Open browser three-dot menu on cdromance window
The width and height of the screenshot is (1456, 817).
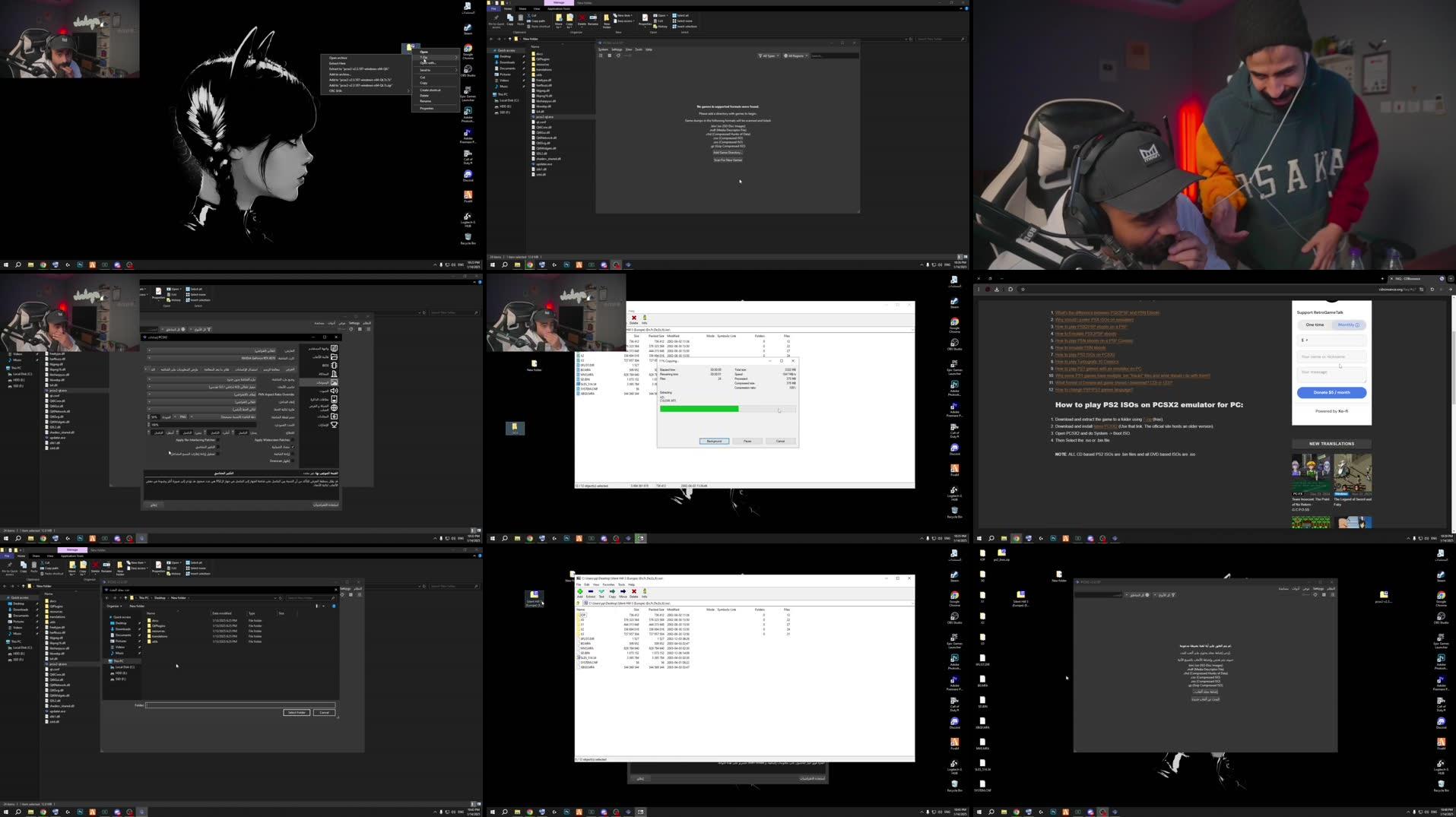pos(979,289)
